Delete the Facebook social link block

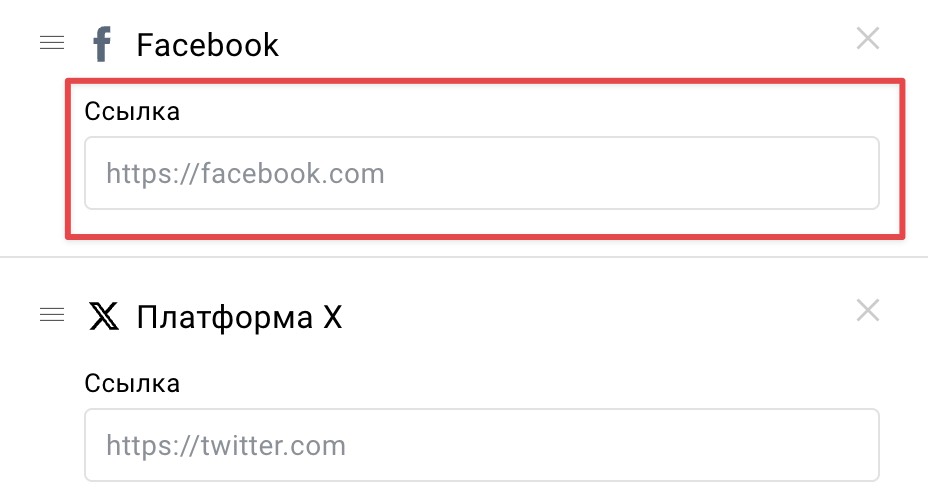click(868, 38)
